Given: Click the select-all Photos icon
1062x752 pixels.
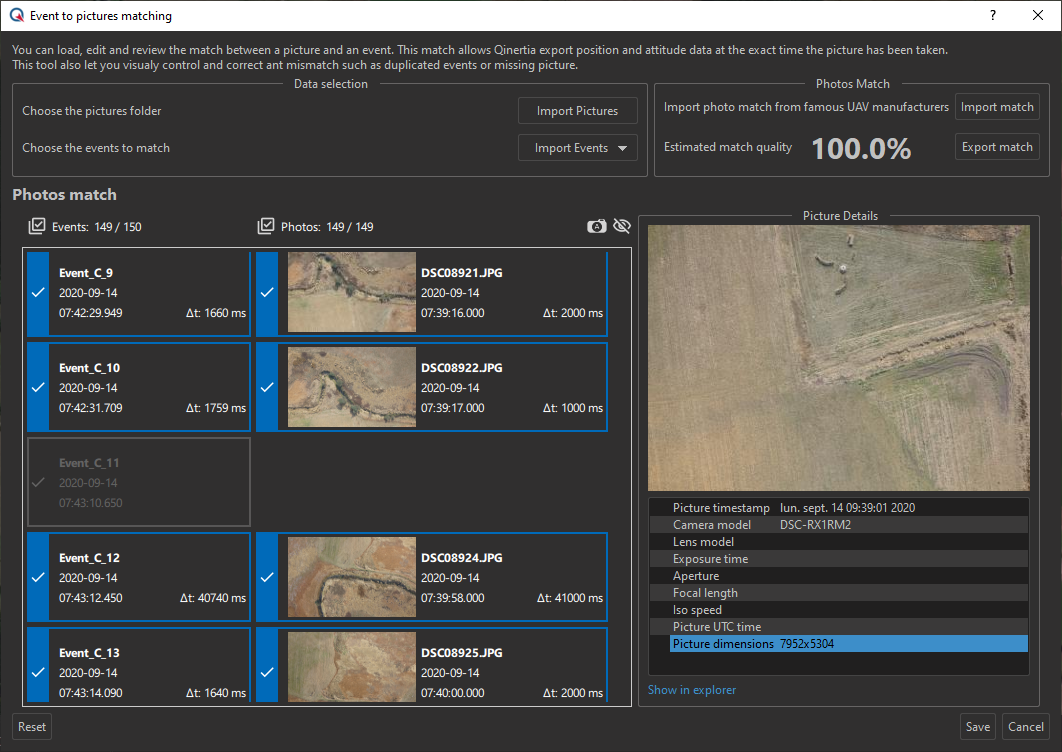Looking at the screenshot, I should coord(266,227).
